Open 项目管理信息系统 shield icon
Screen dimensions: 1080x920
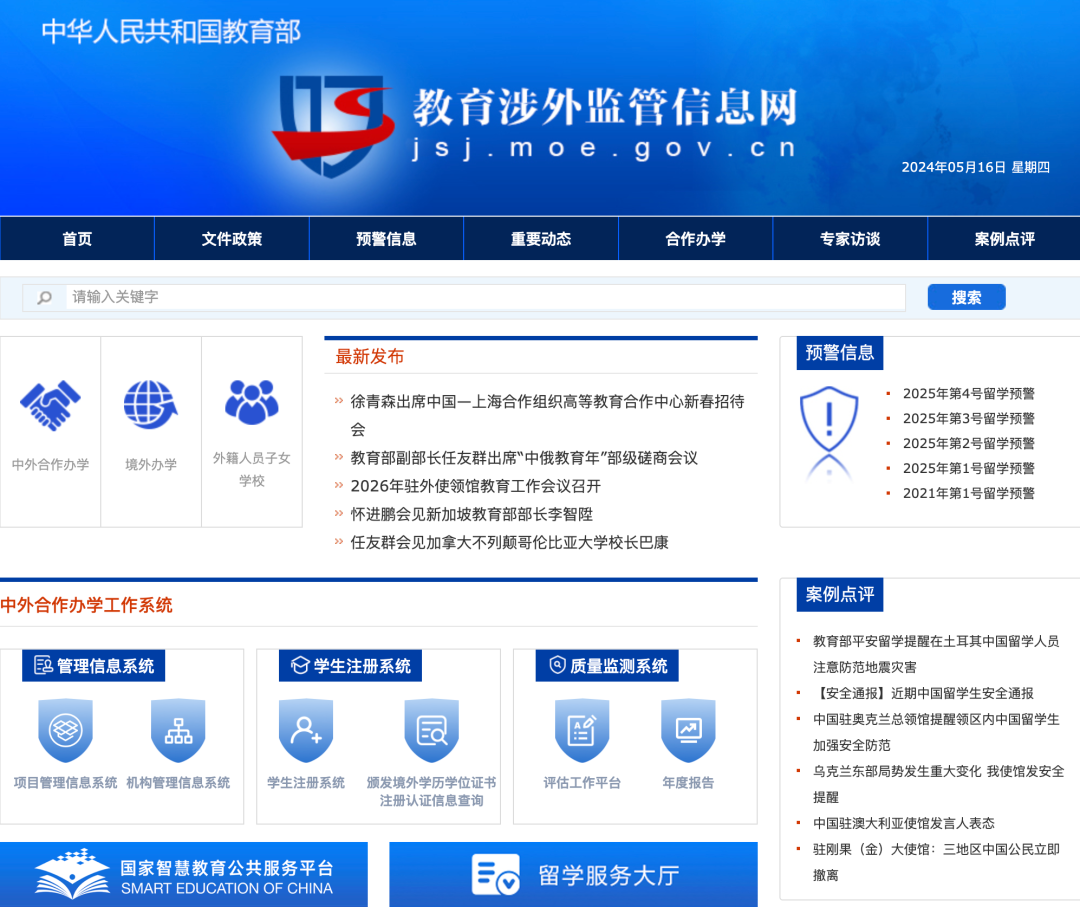(65, 731)
